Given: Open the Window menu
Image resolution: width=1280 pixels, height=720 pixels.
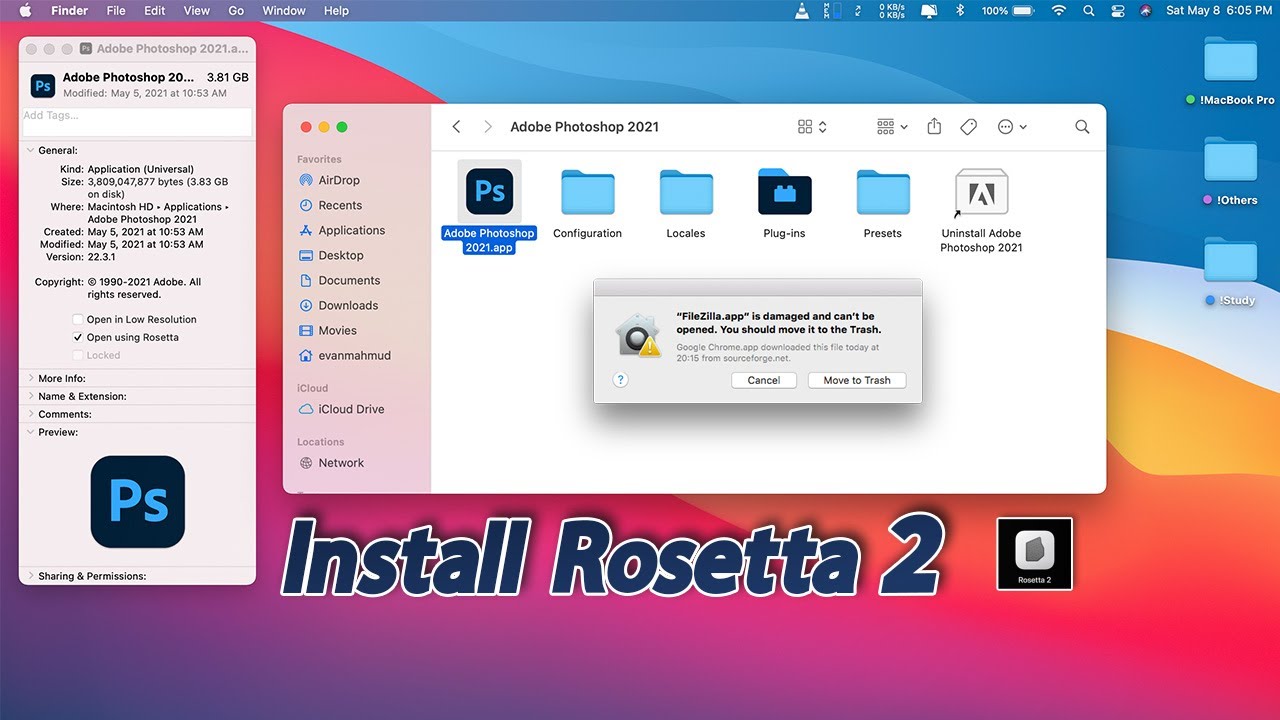Looking at the screenshot, I should (283, 11).
